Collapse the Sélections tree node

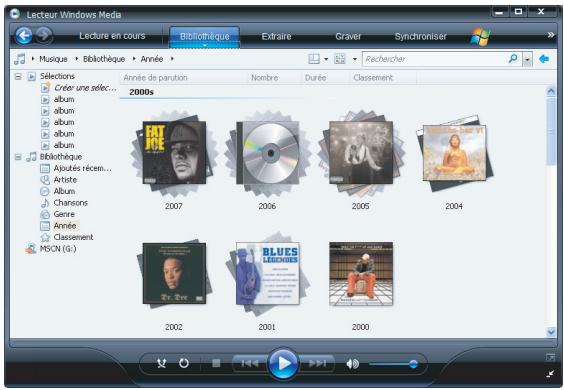18,76
